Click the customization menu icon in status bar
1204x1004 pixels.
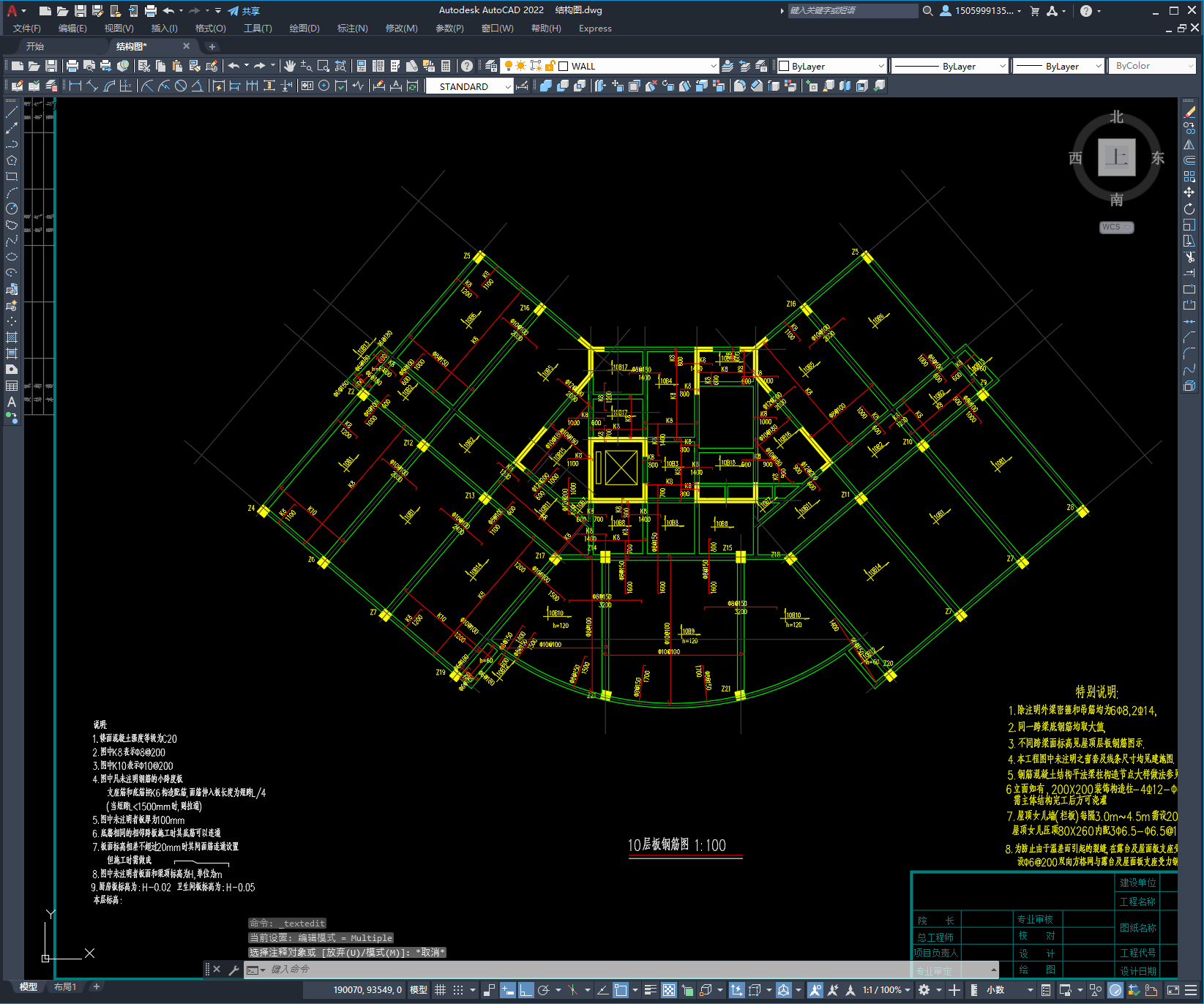(1190, 990)
